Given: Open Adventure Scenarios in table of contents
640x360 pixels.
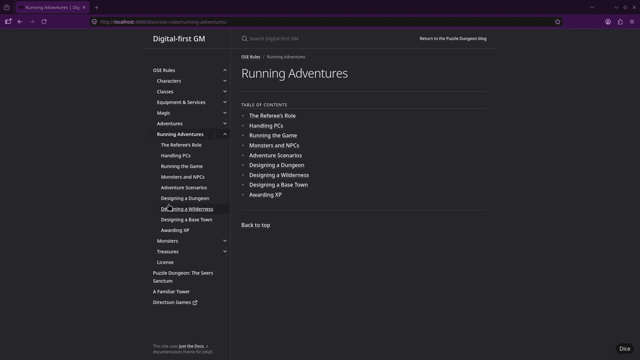Looking at the screenshot, I should coord(276,155).
